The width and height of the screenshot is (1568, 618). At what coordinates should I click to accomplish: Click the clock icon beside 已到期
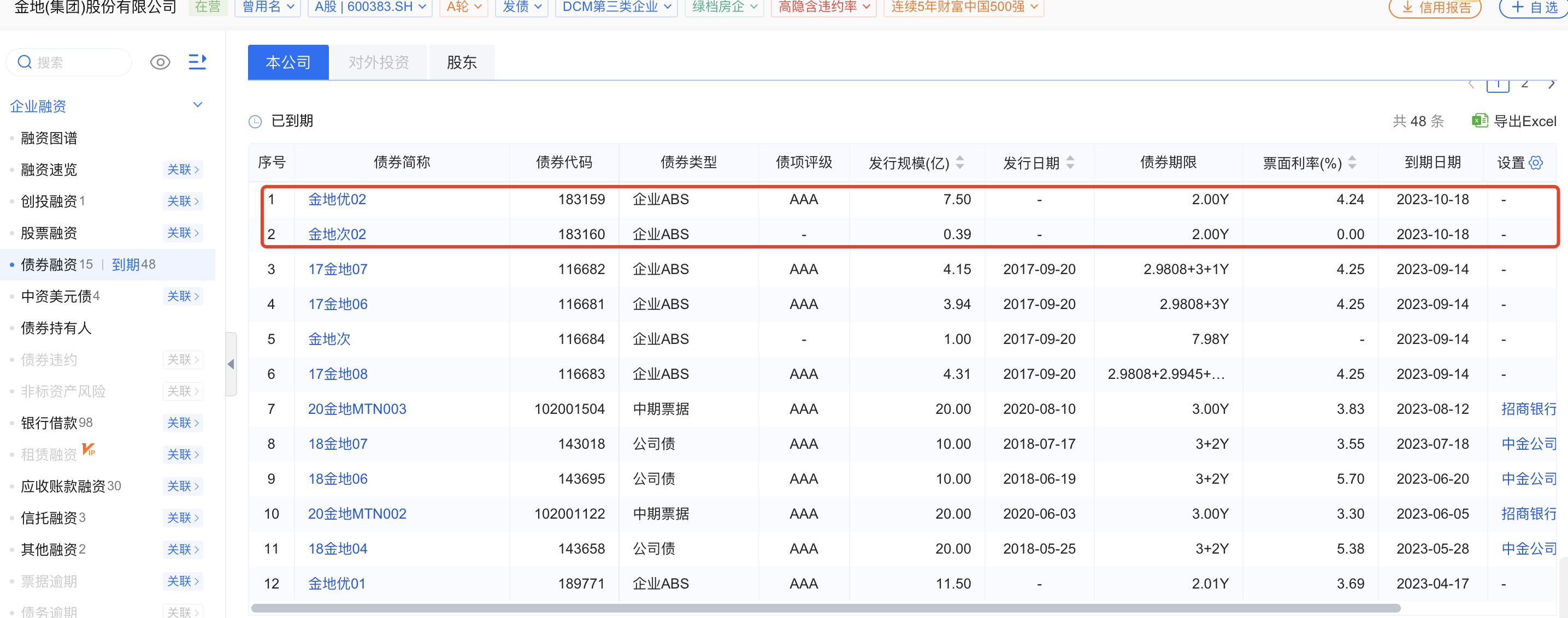tap(255, 122)
